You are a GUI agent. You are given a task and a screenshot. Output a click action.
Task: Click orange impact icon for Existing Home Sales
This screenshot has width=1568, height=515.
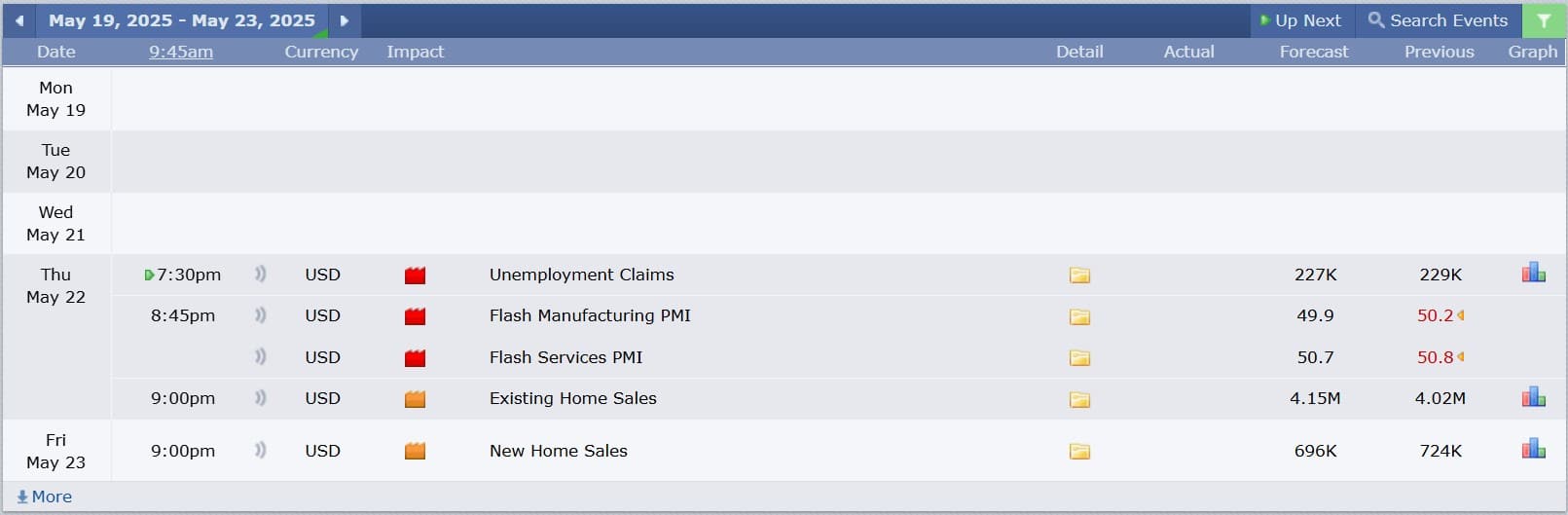416,399
